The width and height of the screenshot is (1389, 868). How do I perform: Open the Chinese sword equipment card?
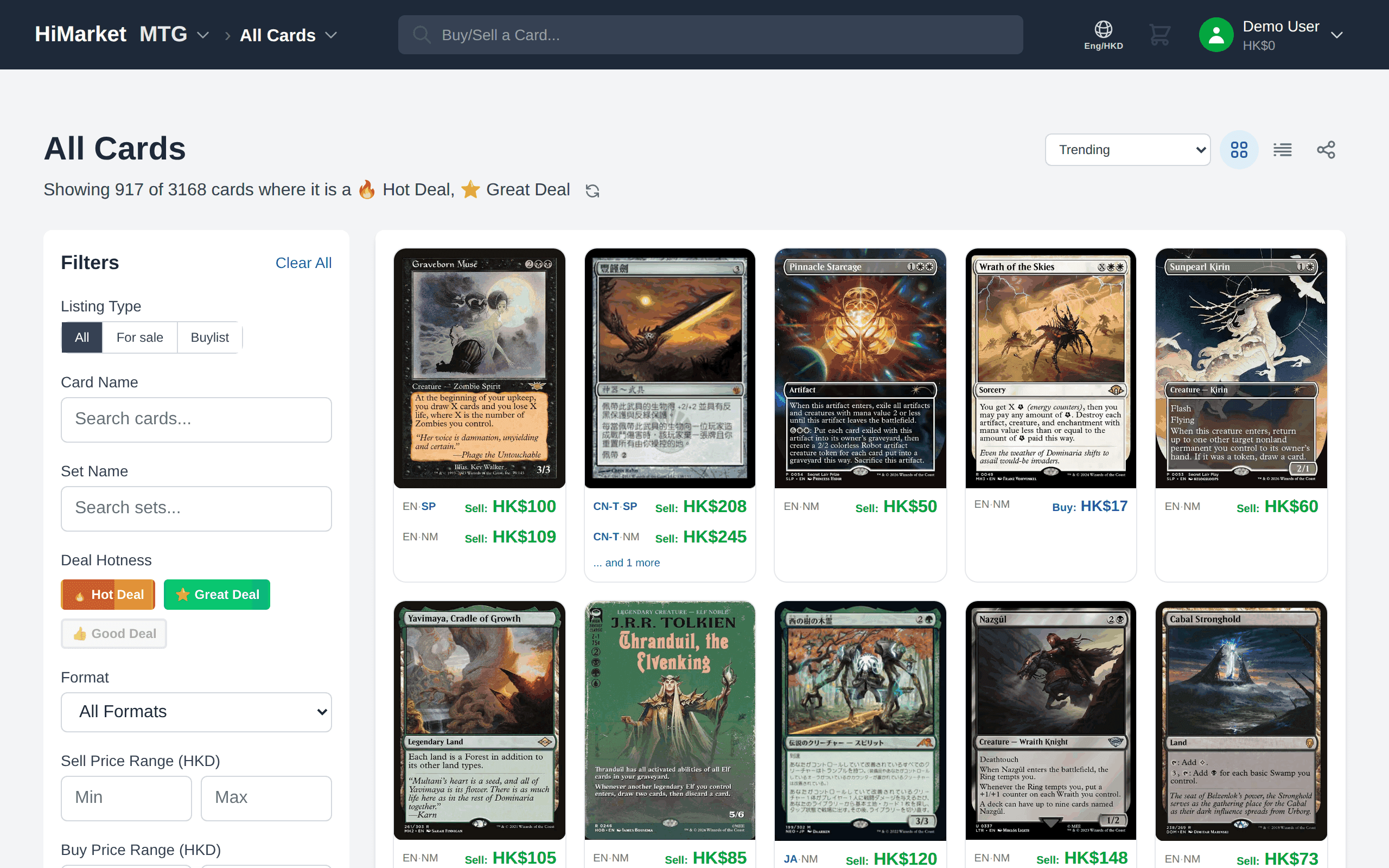[x=670, y=368]
